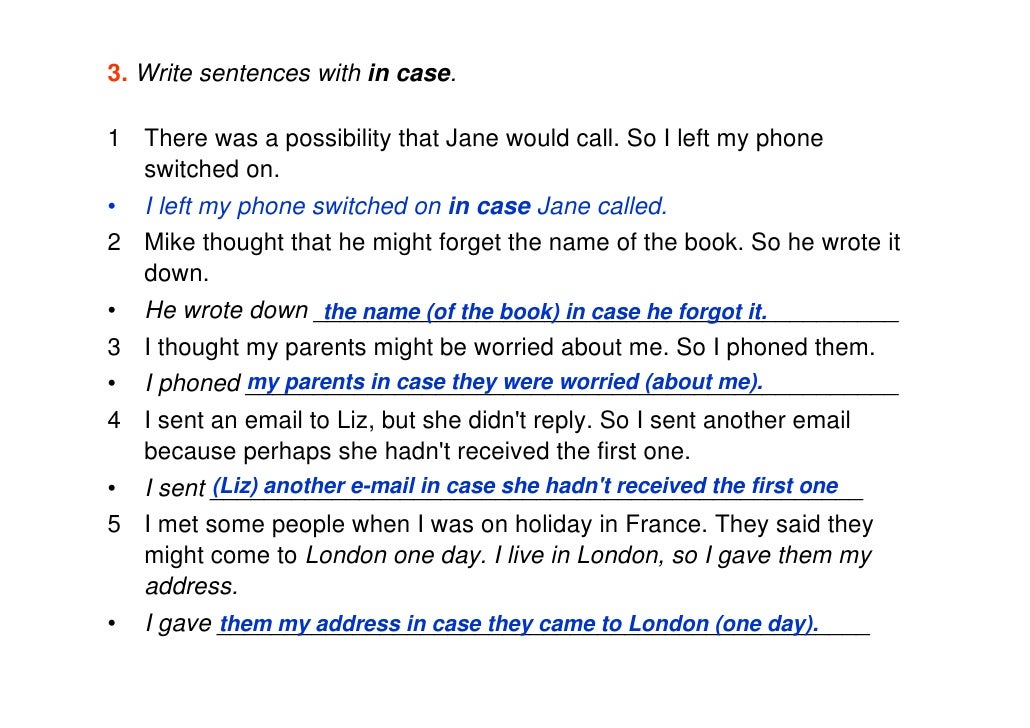Screen dimensions: 1030x728
Task: Click the example answer 'Jane called'
Action: (602, 206)
